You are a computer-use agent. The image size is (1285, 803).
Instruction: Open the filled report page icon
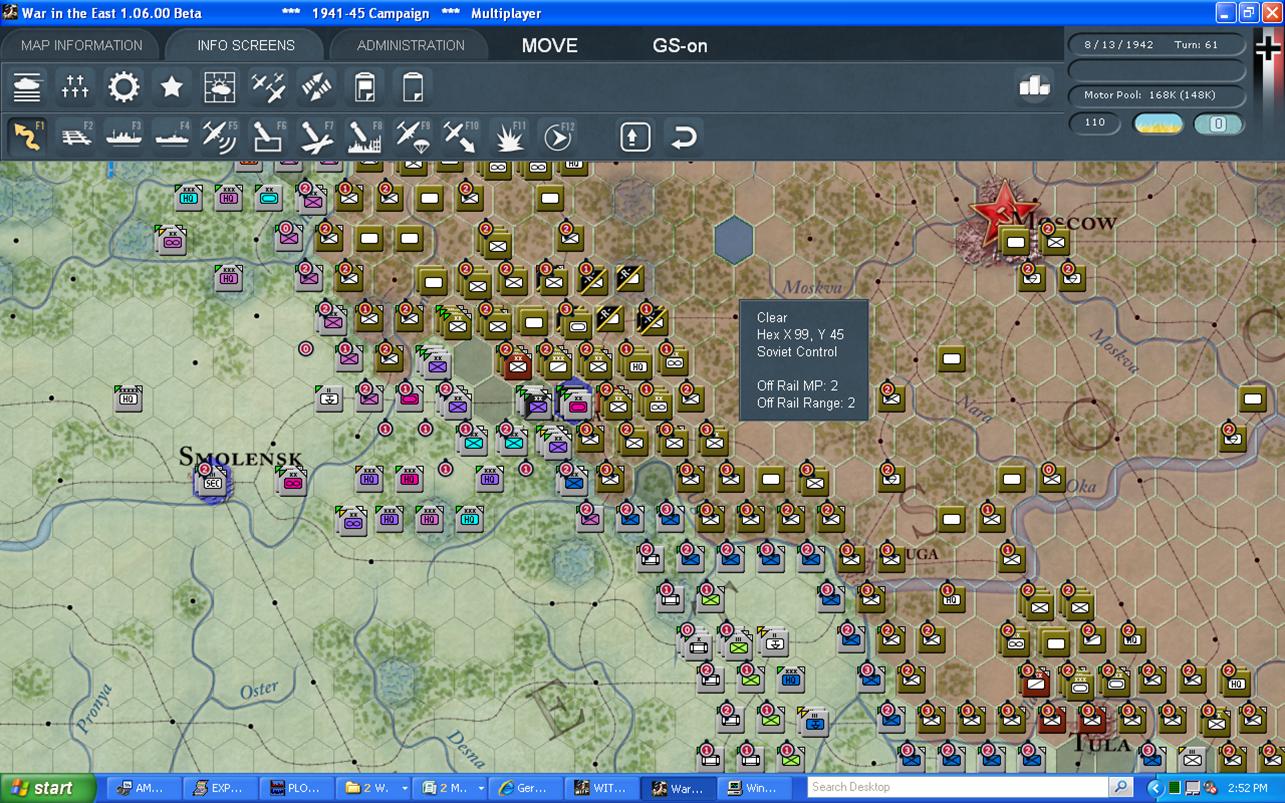click(x=364, y=87)
